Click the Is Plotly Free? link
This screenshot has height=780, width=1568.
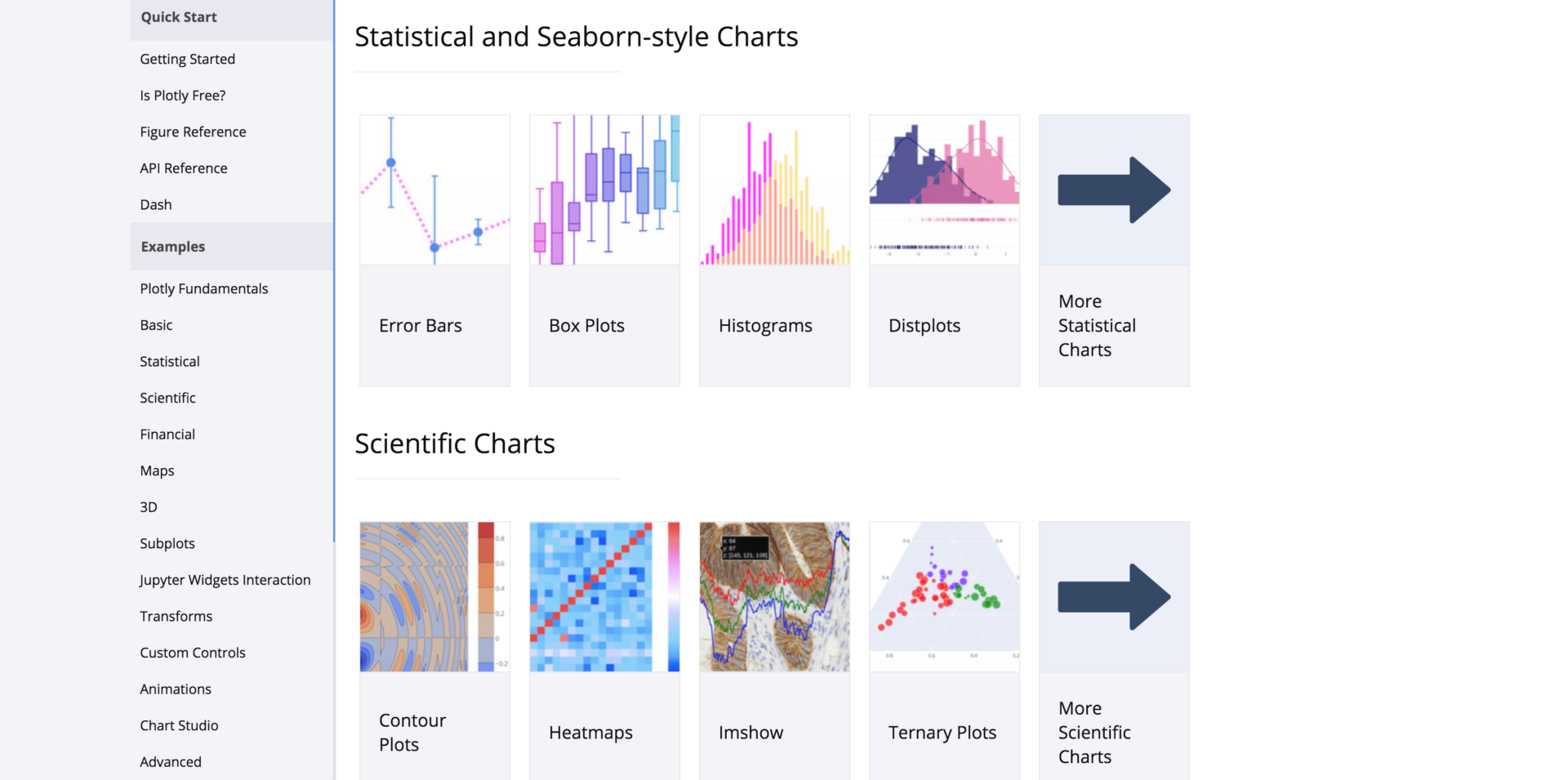(183, 96)
